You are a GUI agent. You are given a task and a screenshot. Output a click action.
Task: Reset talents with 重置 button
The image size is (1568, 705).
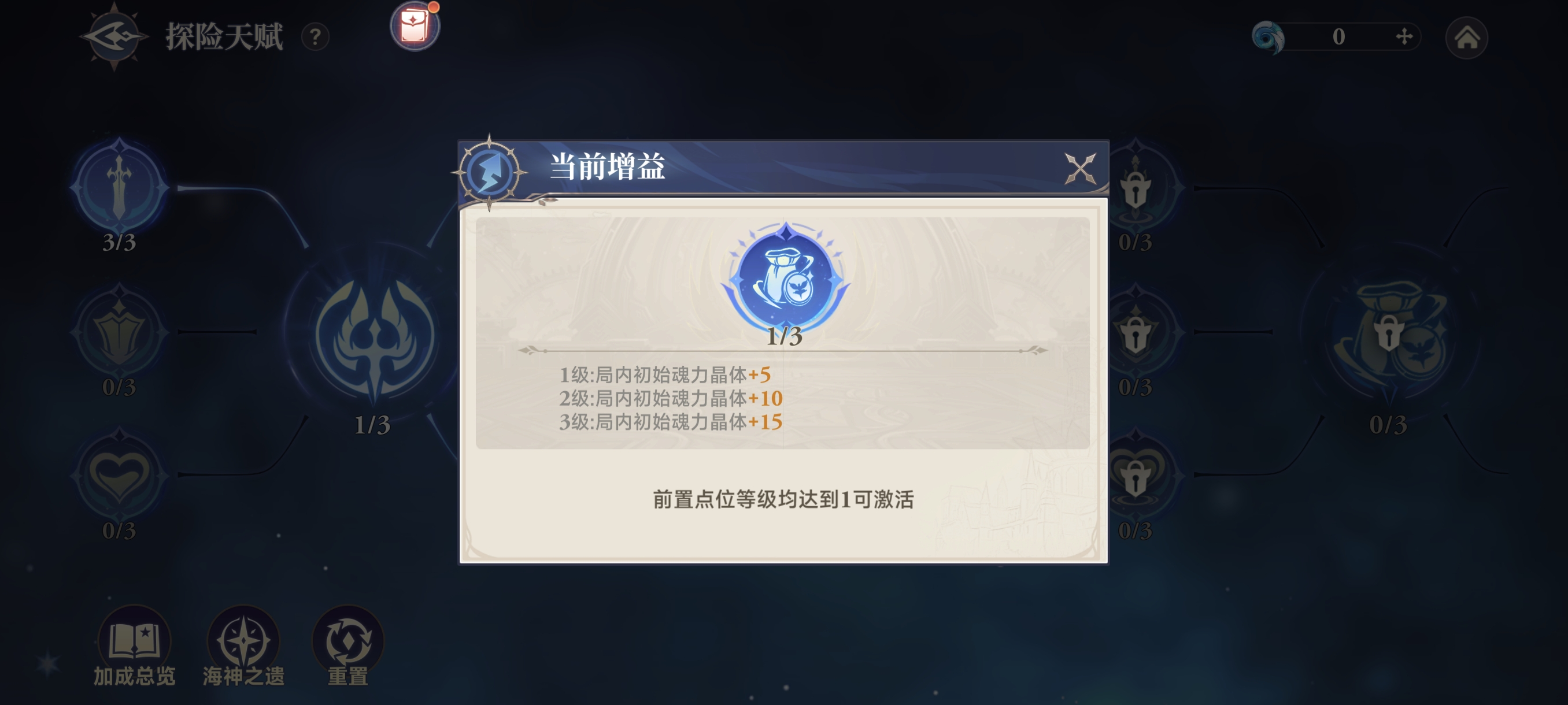(x=348, y=646)
